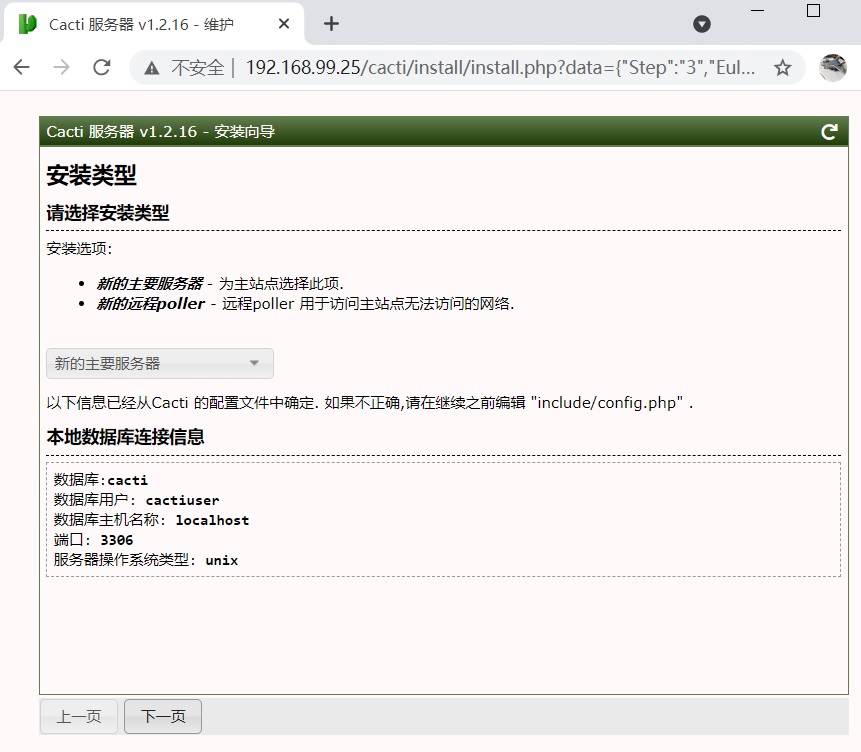Focus the address bar showing 192.168.99.25 URL
Image resolution: width=861 pixels, height=752 pixels.
tap(500, 68)
